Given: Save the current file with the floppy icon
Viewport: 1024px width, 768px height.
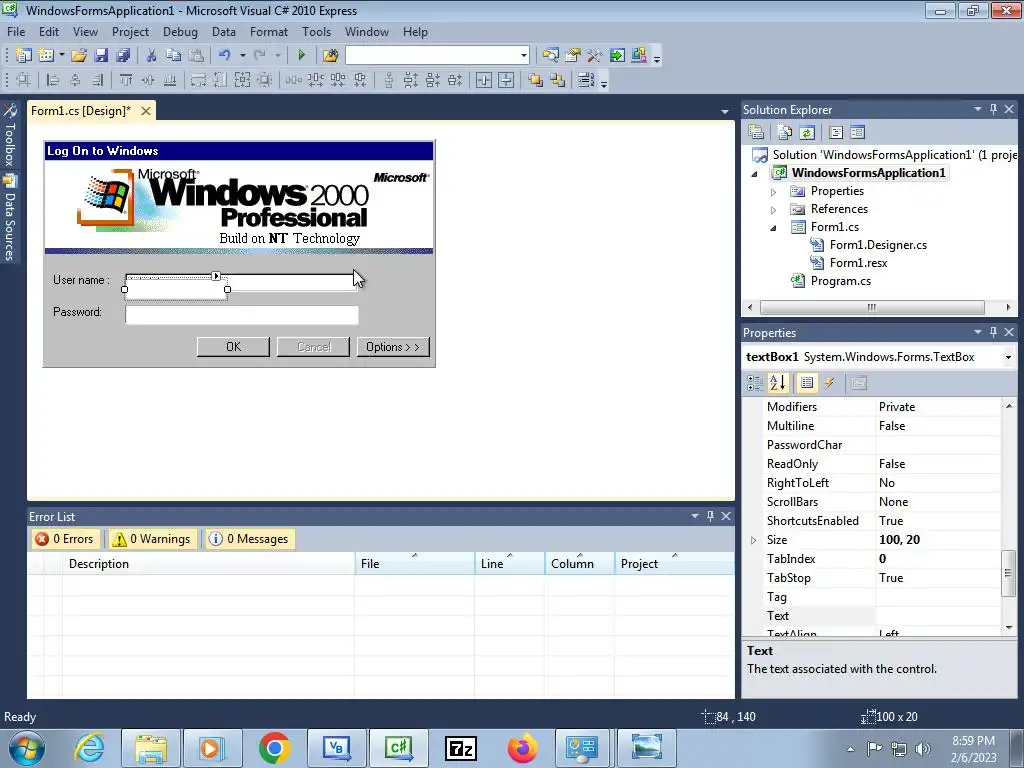Looking at the screenshot, I should click(101, 56).
